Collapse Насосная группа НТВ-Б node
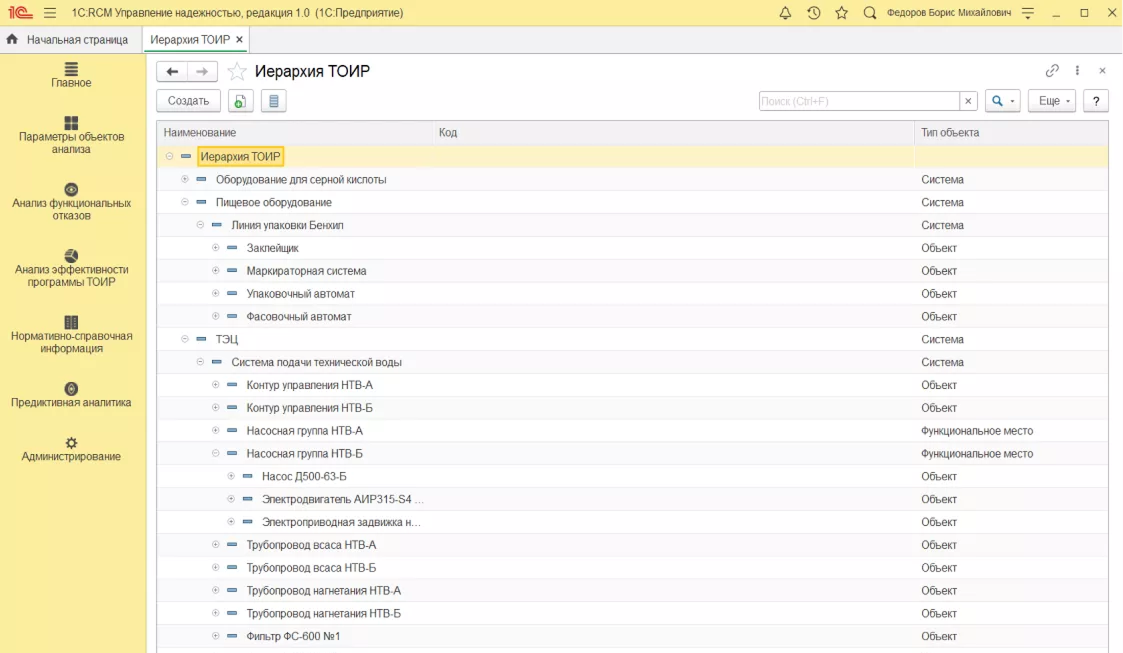This screenshot has width=1123, height=653. (x=216, y=453)
